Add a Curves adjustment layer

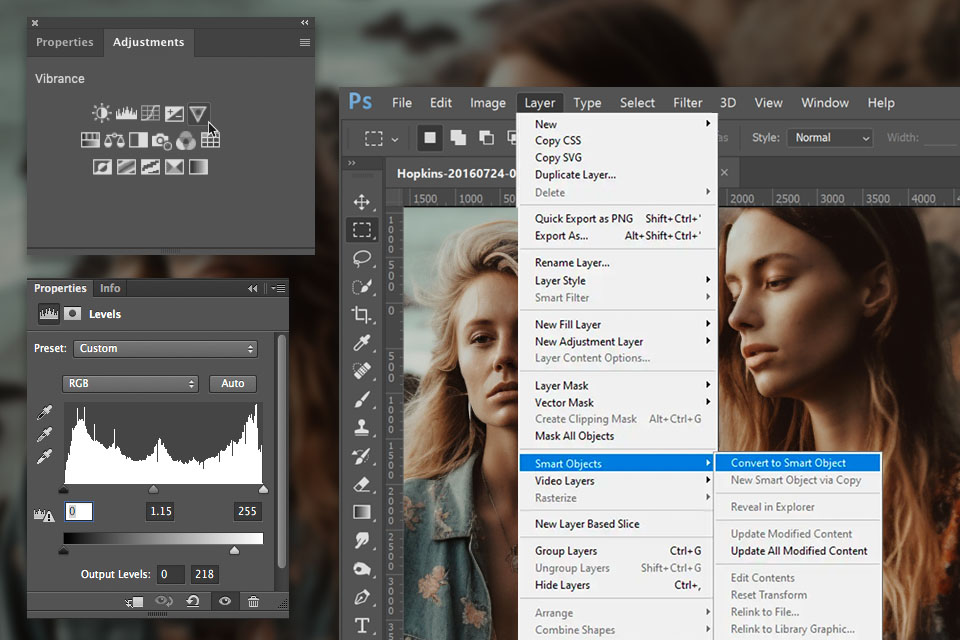click(150, 113)
